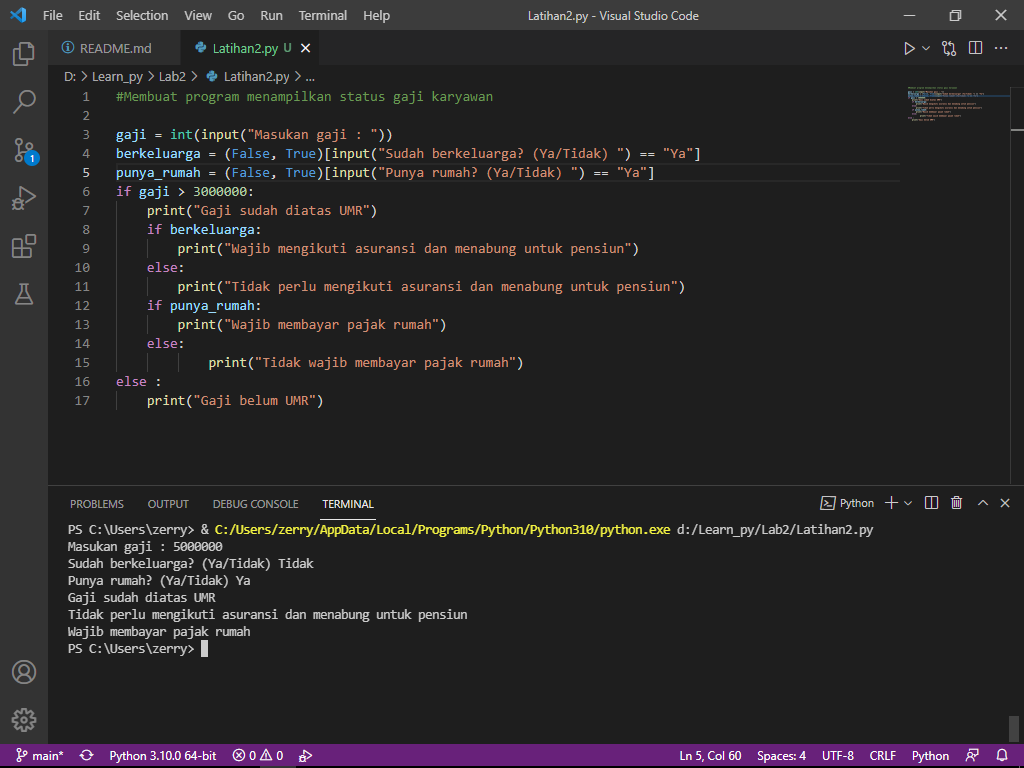Image resolution: width=1024 pixels, height=768 pixels.
Task: Open the Search view
Action: coord(23,103)
